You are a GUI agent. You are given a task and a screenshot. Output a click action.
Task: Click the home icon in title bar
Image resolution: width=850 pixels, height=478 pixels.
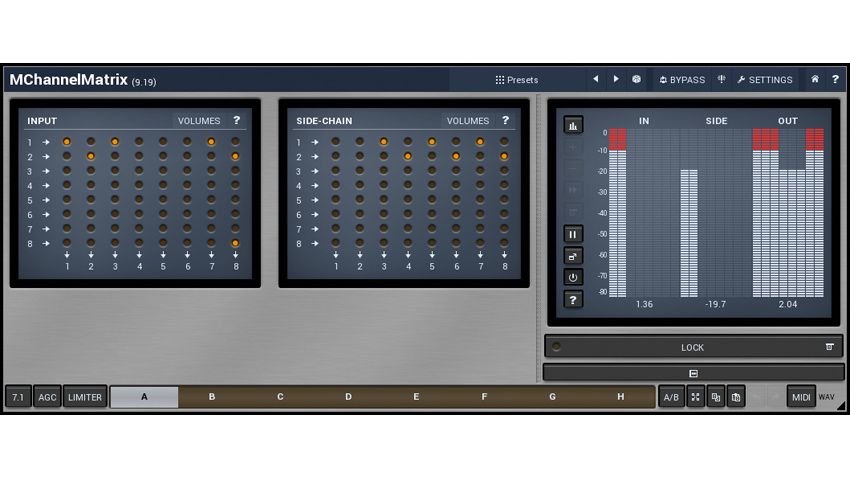(815, 79)
